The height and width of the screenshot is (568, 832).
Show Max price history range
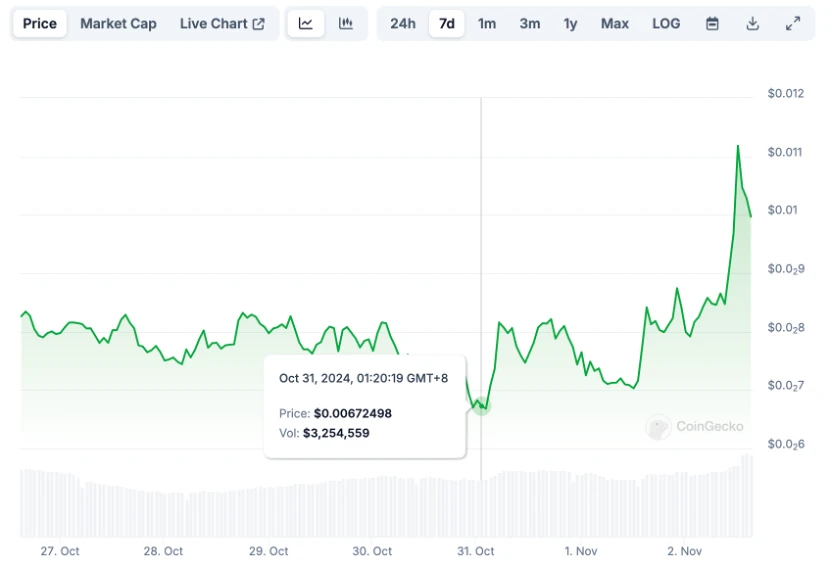point(615,24)
